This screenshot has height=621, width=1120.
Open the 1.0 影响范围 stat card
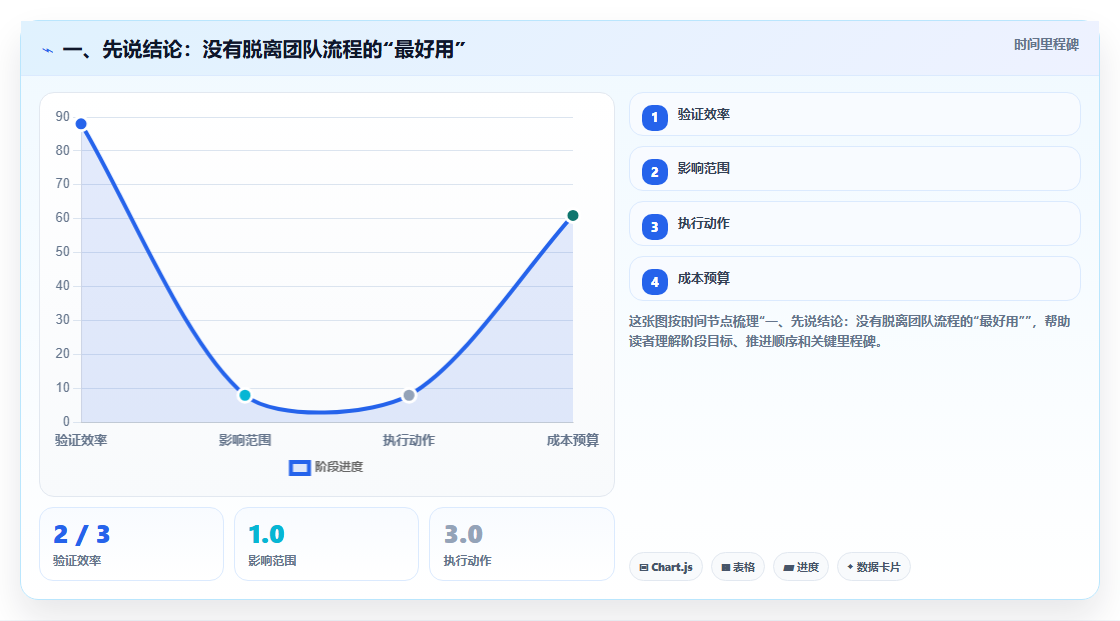(x=326, y=544)
